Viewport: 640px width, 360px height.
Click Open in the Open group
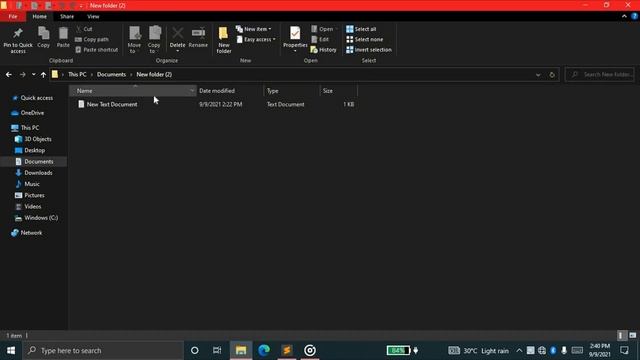coord(323,29)
